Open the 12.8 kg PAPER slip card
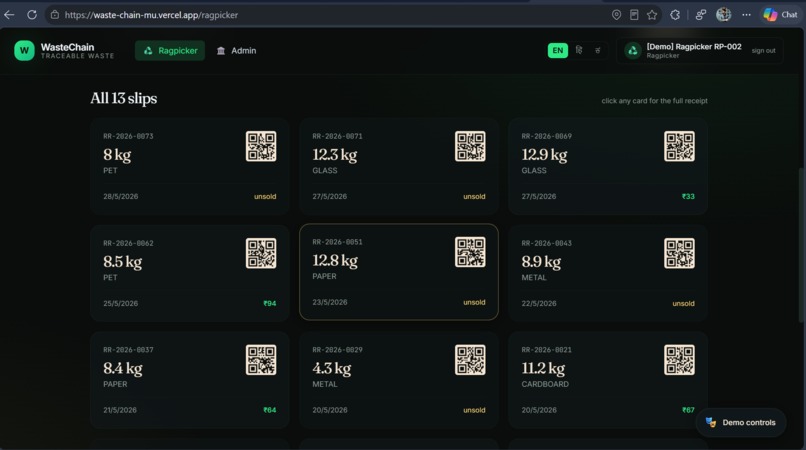This screenshot has height=450, width=806. click(x=399, y=272)
